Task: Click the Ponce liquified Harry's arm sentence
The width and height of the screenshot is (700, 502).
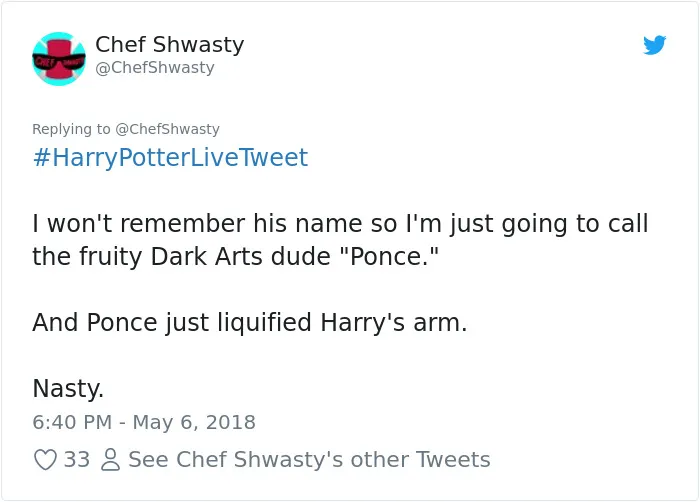Action: (x=250, y=322)
